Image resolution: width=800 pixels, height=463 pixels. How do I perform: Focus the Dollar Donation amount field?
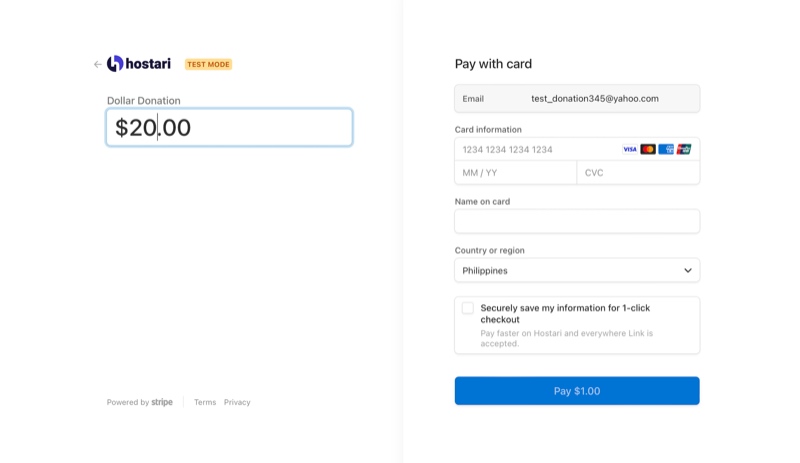[x=229, y=127]
